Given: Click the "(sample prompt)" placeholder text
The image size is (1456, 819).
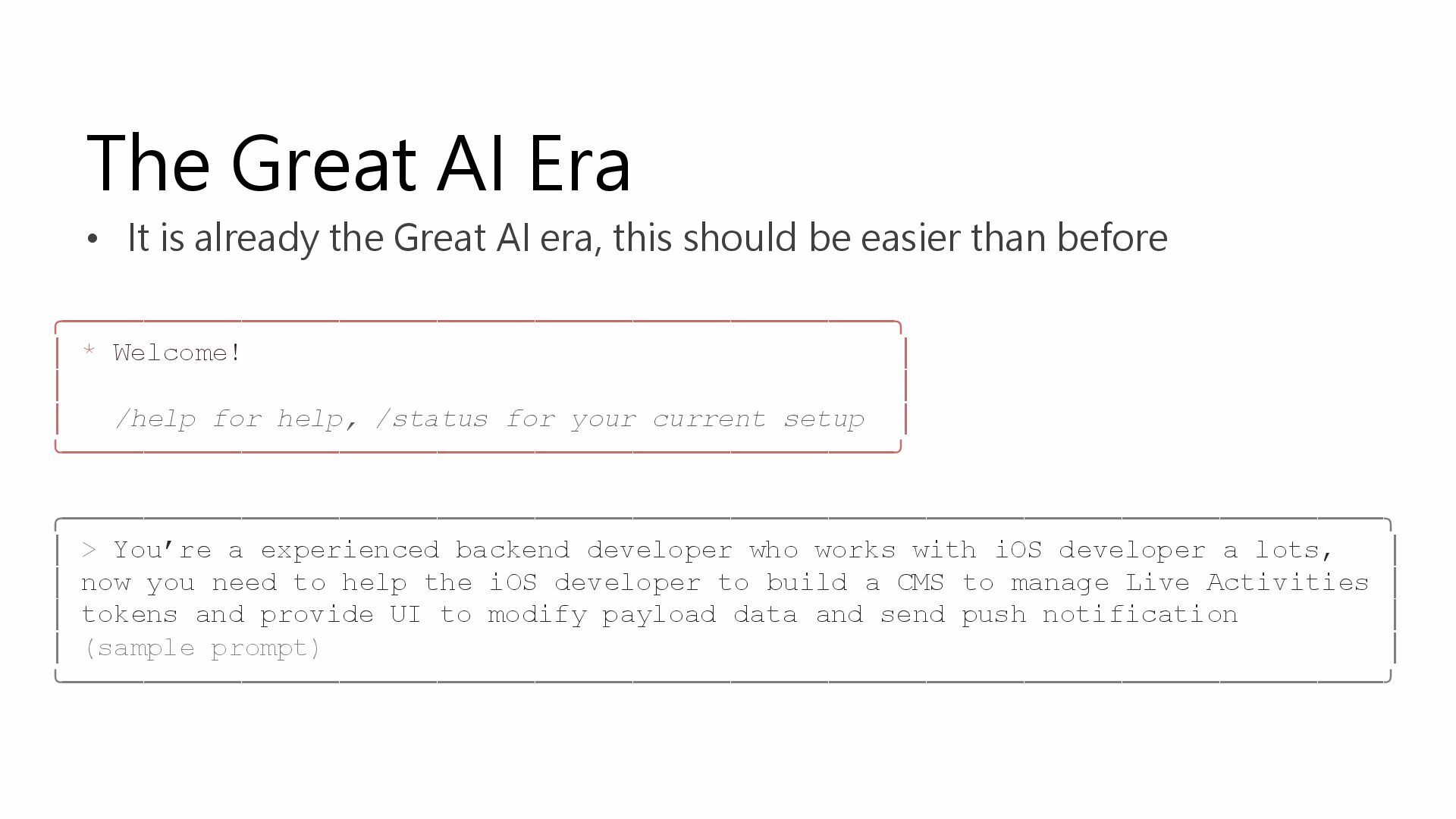Looking at the screenshot, I should 202,648.
